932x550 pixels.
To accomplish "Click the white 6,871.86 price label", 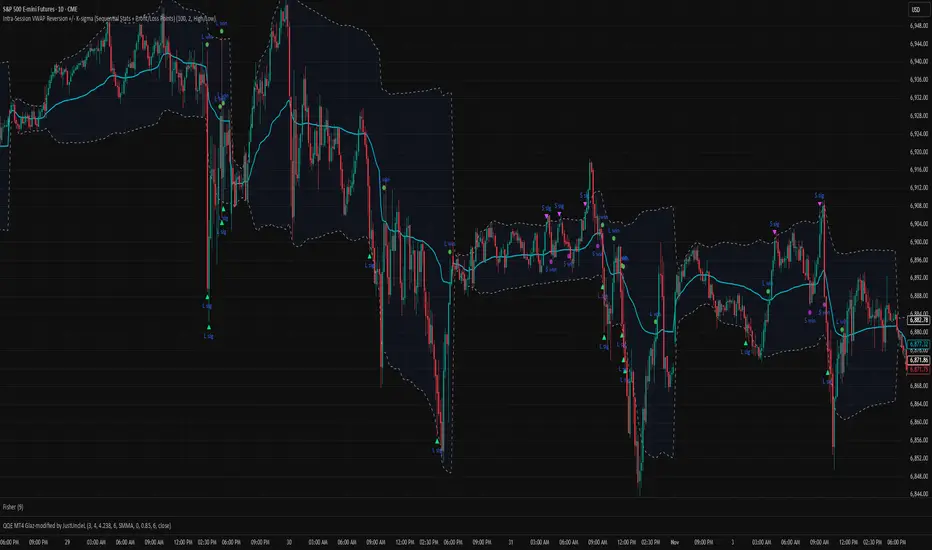I will tap(918, 360).
